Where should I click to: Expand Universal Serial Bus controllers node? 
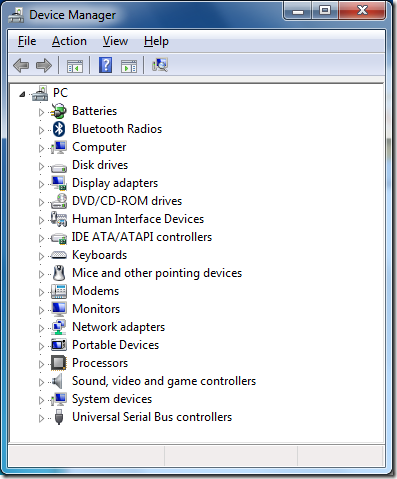point(41,418)
